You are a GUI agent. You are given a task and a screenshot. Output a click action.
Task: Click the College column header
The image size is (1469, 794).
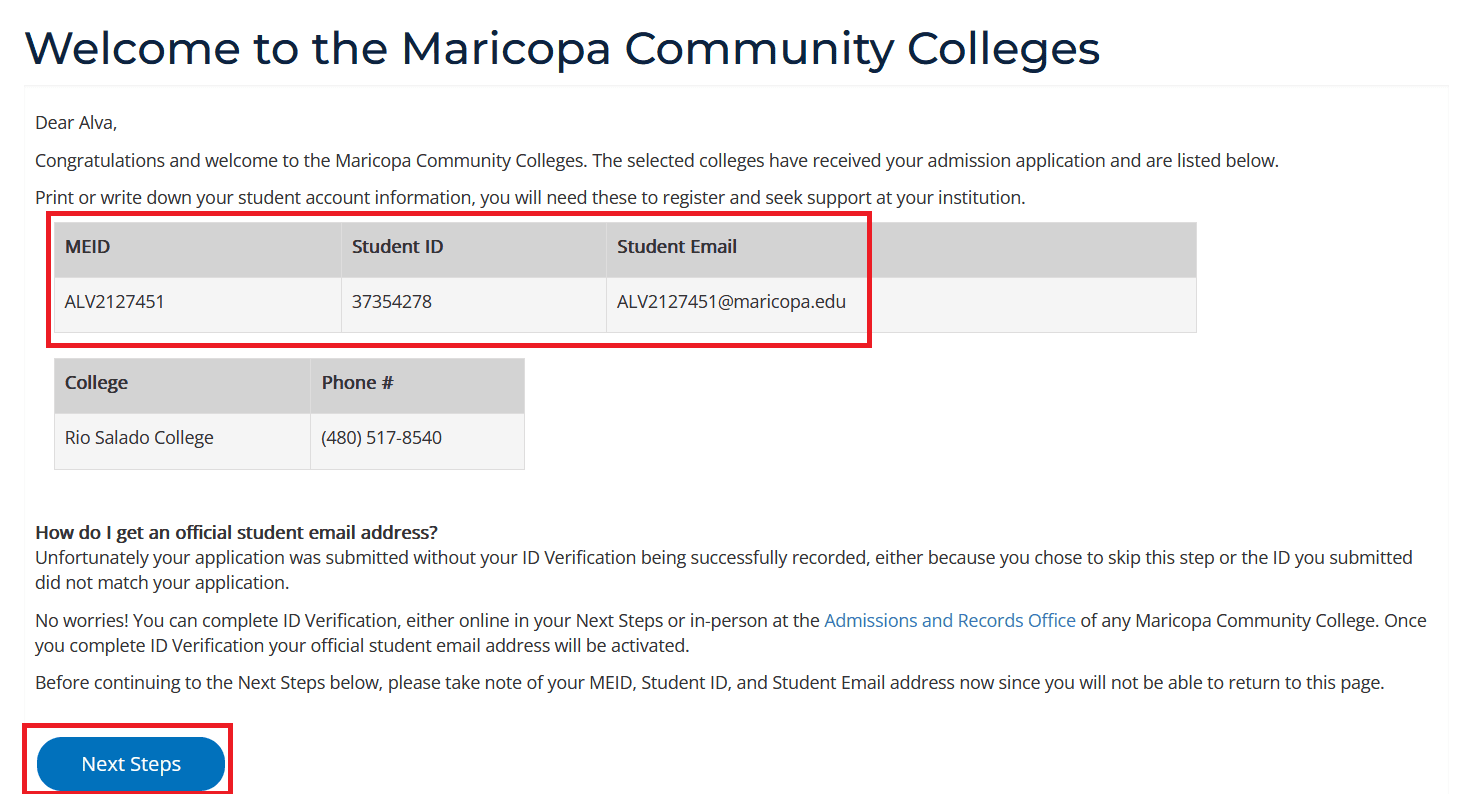click(x=96, y=383)
